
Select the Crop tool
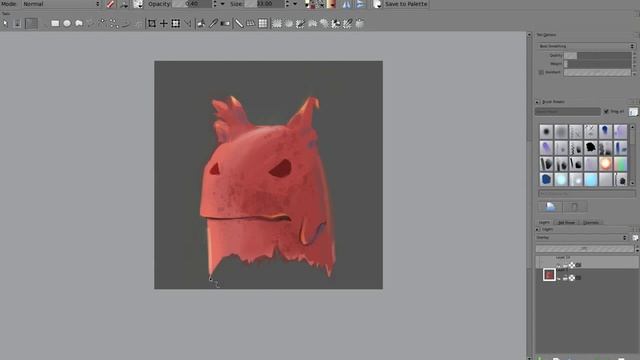152,23
